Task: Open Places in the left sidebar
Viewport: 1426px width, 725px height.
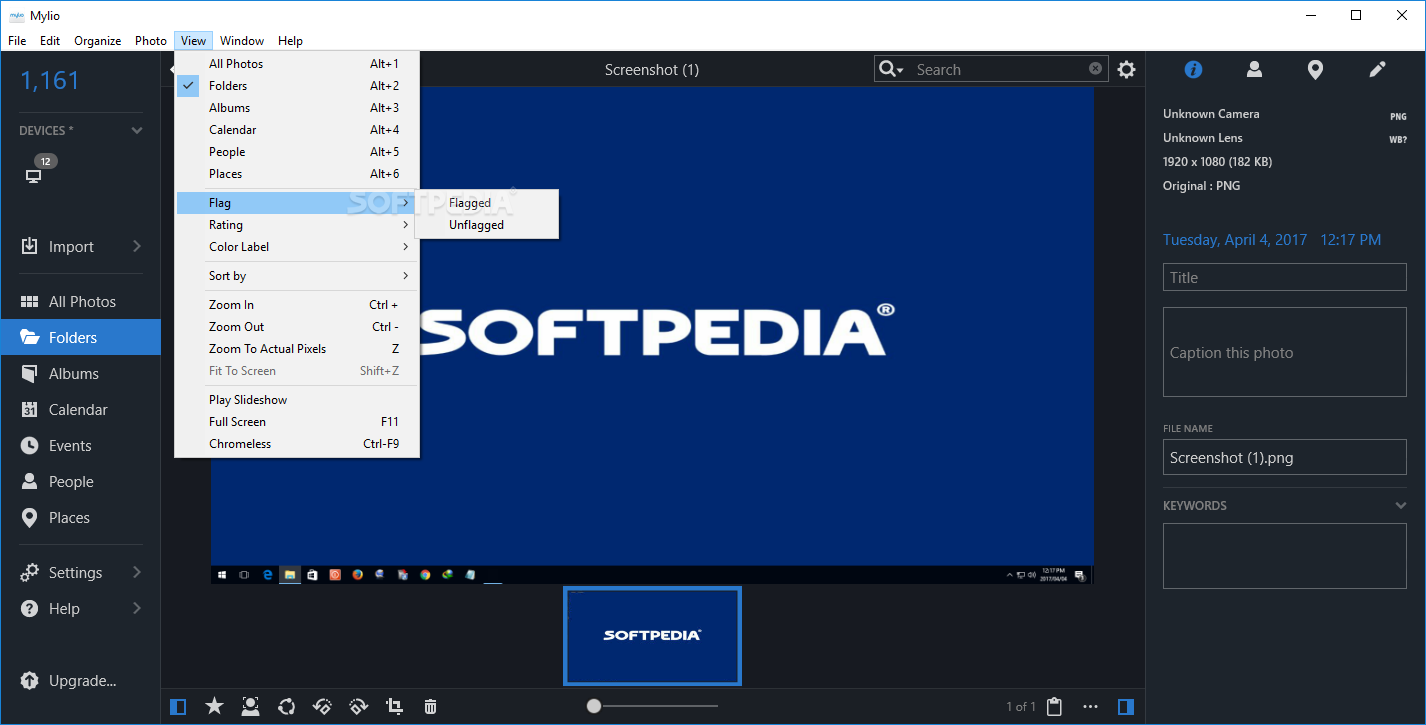Action: click(x=80, y=518)
